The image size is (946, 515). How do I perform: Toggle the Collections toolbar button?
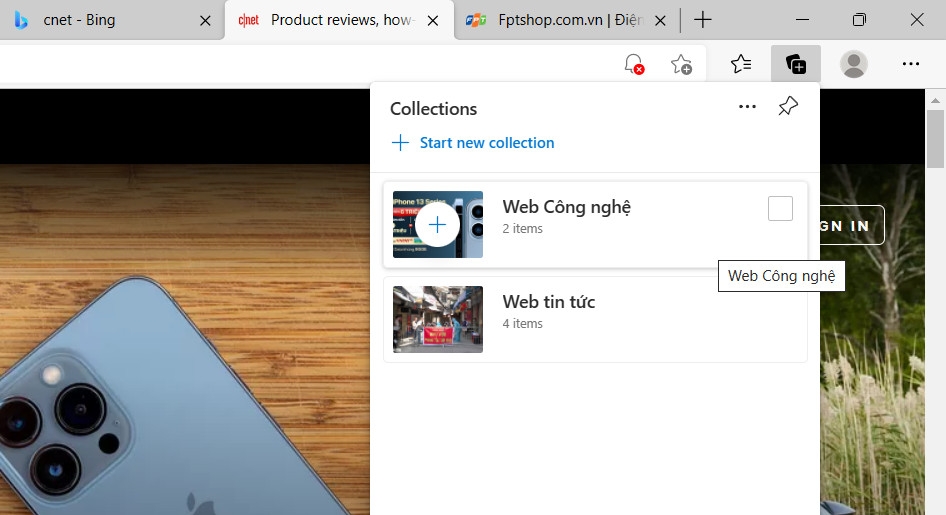[796, 64]
